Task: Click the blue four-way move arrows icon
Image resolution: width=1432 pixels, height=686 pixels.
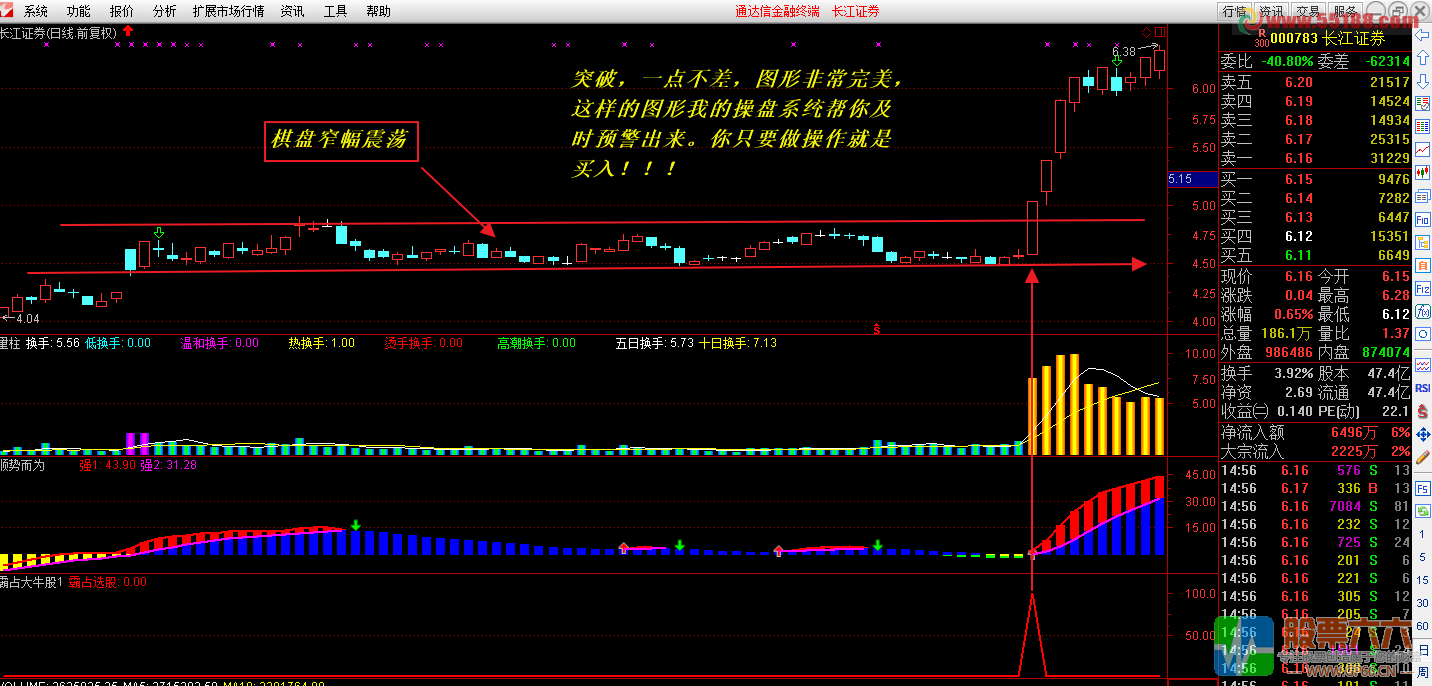Action: (x=1422, y=436)
